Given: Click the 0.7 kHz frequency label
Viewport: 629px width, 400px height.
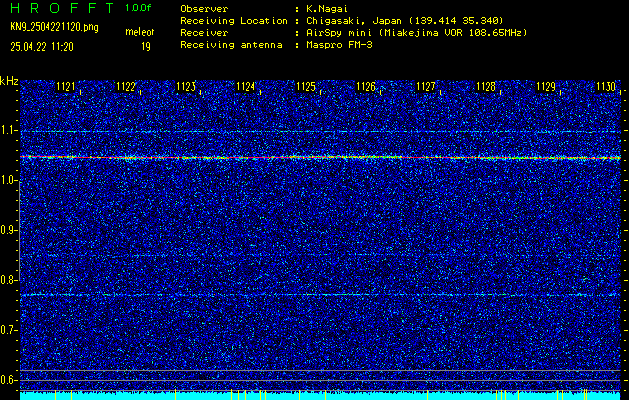Looking at the screenshot, I should click(x=8, y=330).
